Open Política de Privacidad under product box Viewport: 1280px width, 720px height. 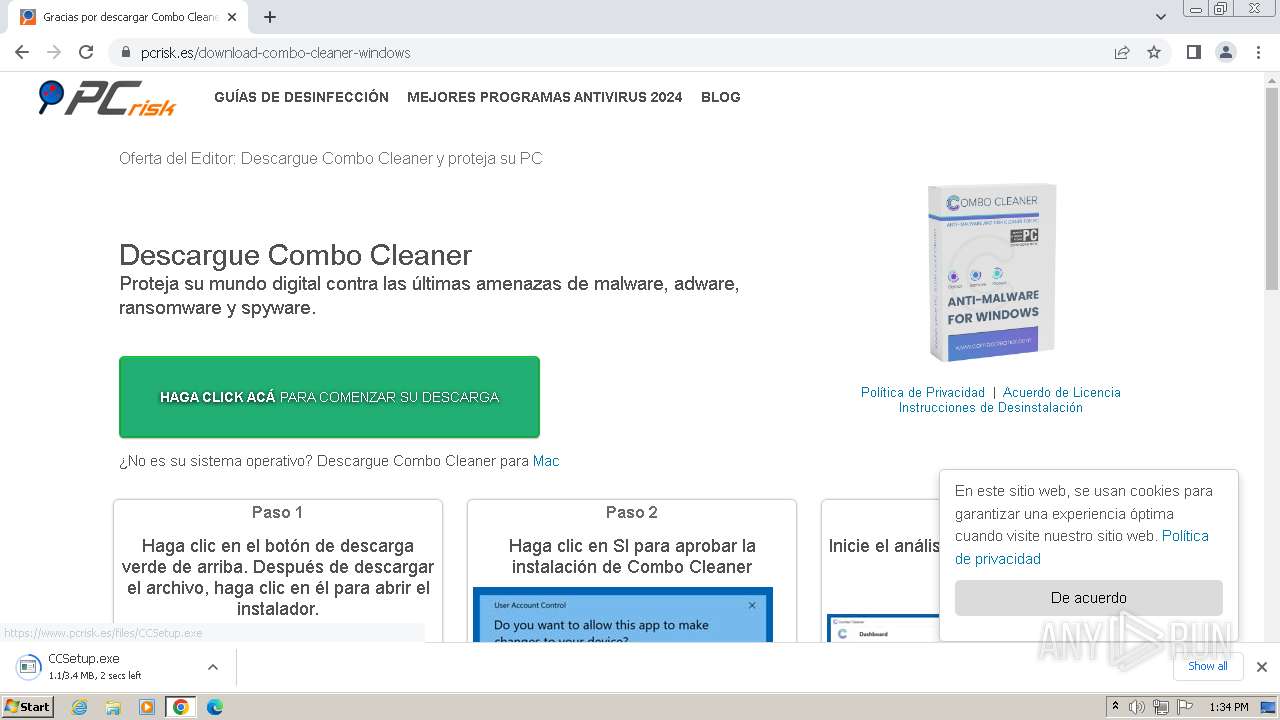tap(922, 392)
